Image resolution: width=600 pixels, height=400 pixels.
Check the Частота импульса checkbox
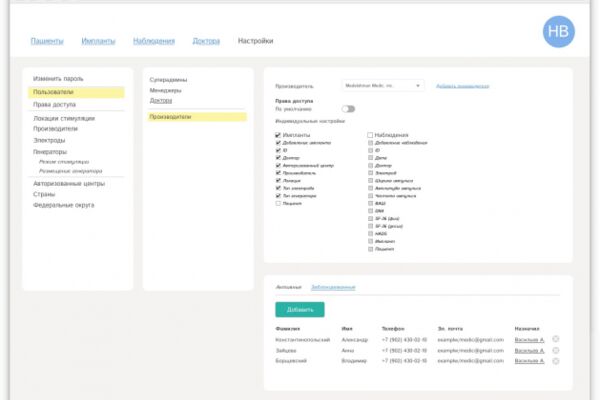(370, 196)
